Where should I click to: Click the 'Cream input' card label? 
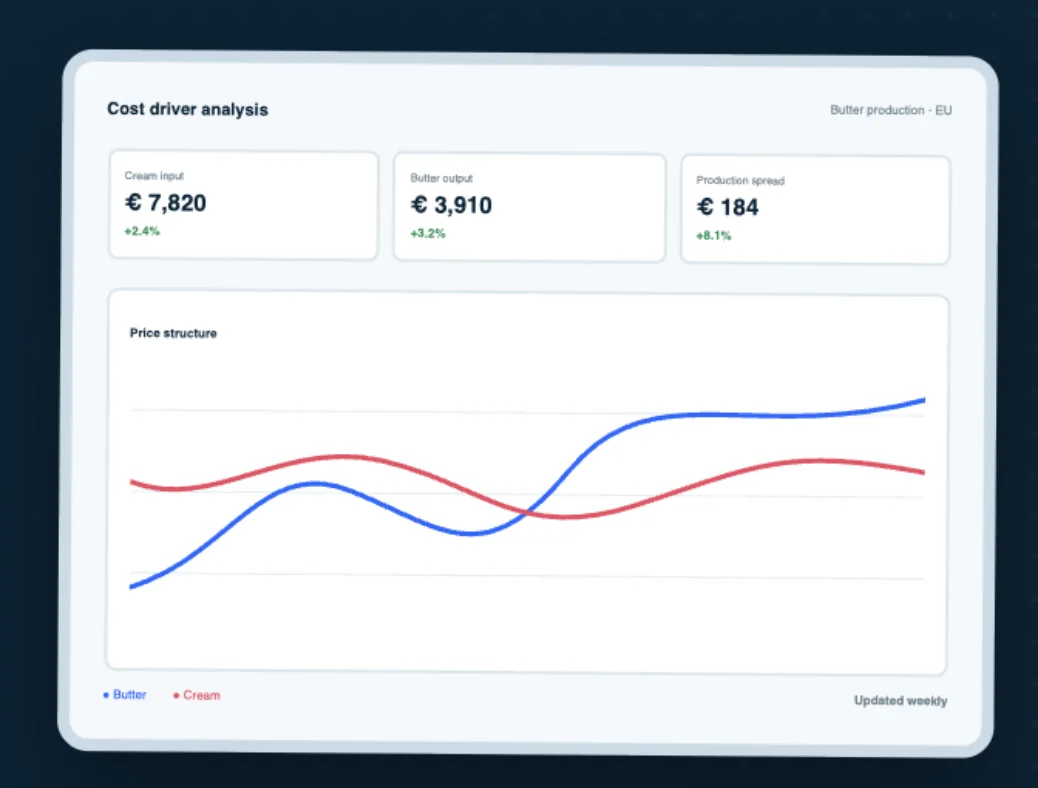pyautogui.click(x=154, y=175)
